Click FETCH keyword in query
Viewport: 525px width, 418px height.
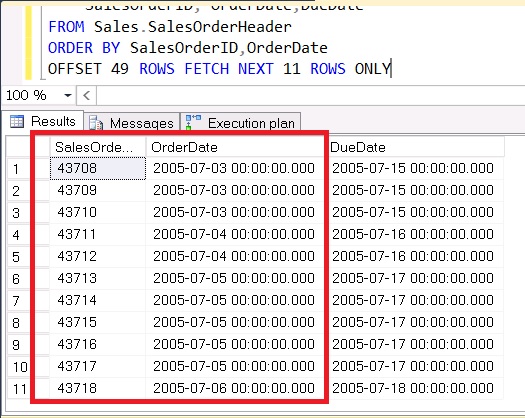[207, 69]
